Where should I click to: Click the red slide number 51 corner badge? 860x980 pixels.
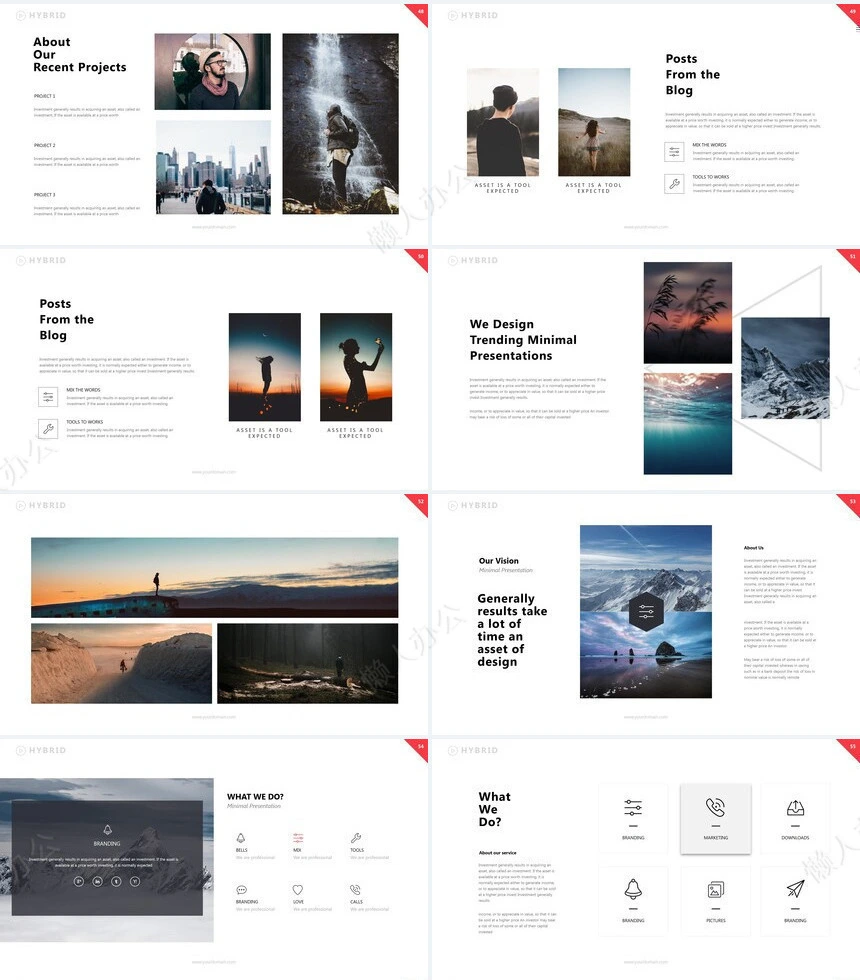click(851, 257)
